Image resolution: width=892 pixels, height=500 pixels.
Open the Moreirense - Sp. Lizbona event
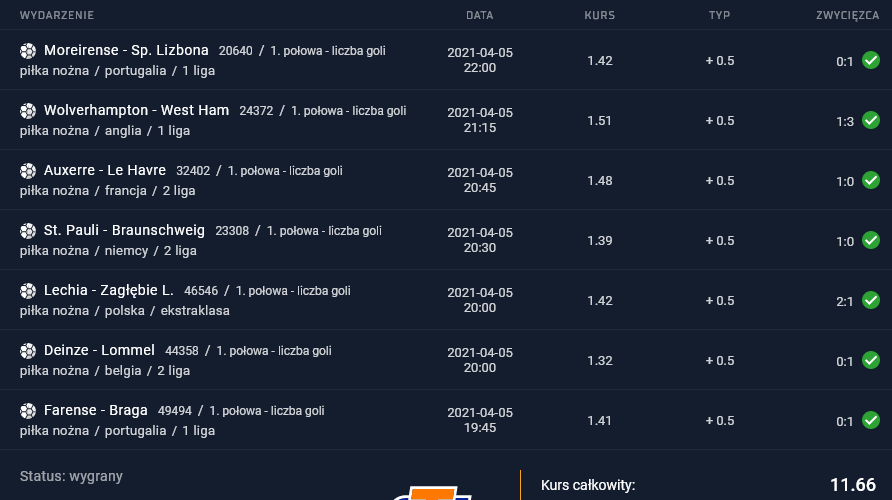pos(126,51)
